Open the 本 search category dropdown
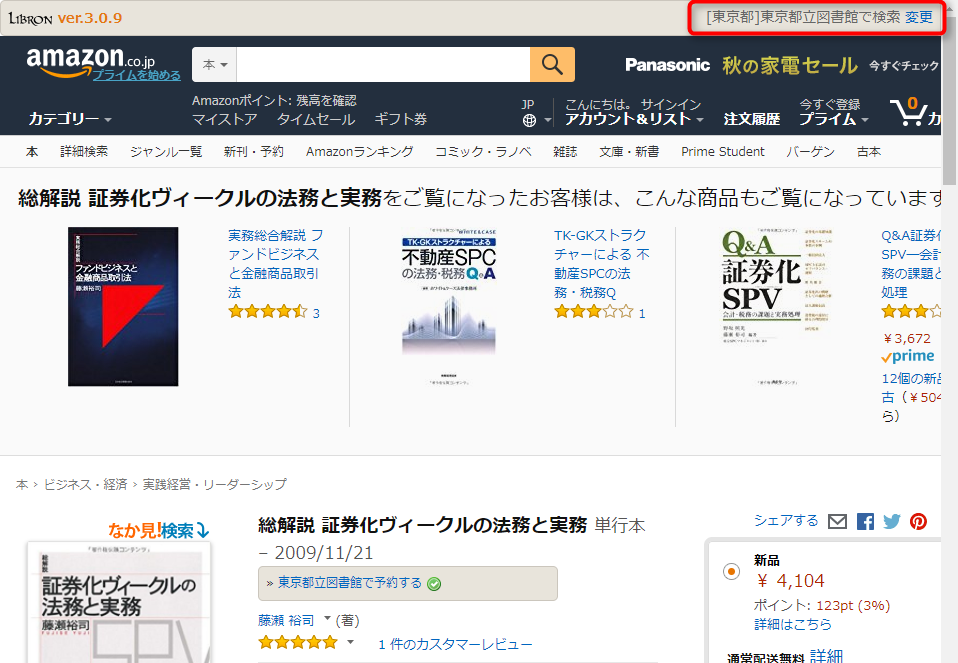Viewport: 958px width, 663px height. click(x=214, y=64)
